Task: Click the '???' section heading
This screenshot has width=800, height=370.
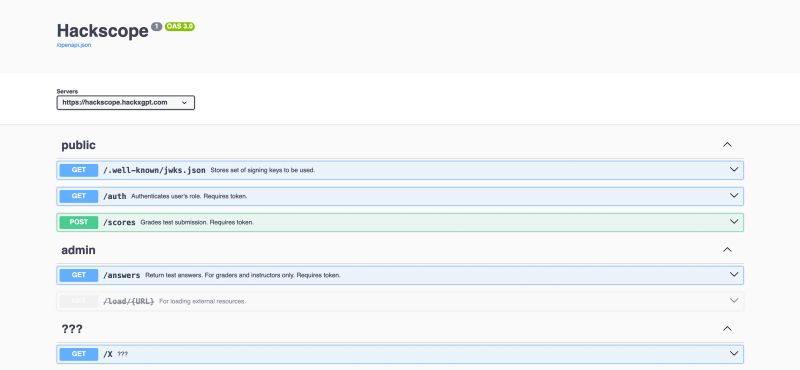Action: click(72, 330)
